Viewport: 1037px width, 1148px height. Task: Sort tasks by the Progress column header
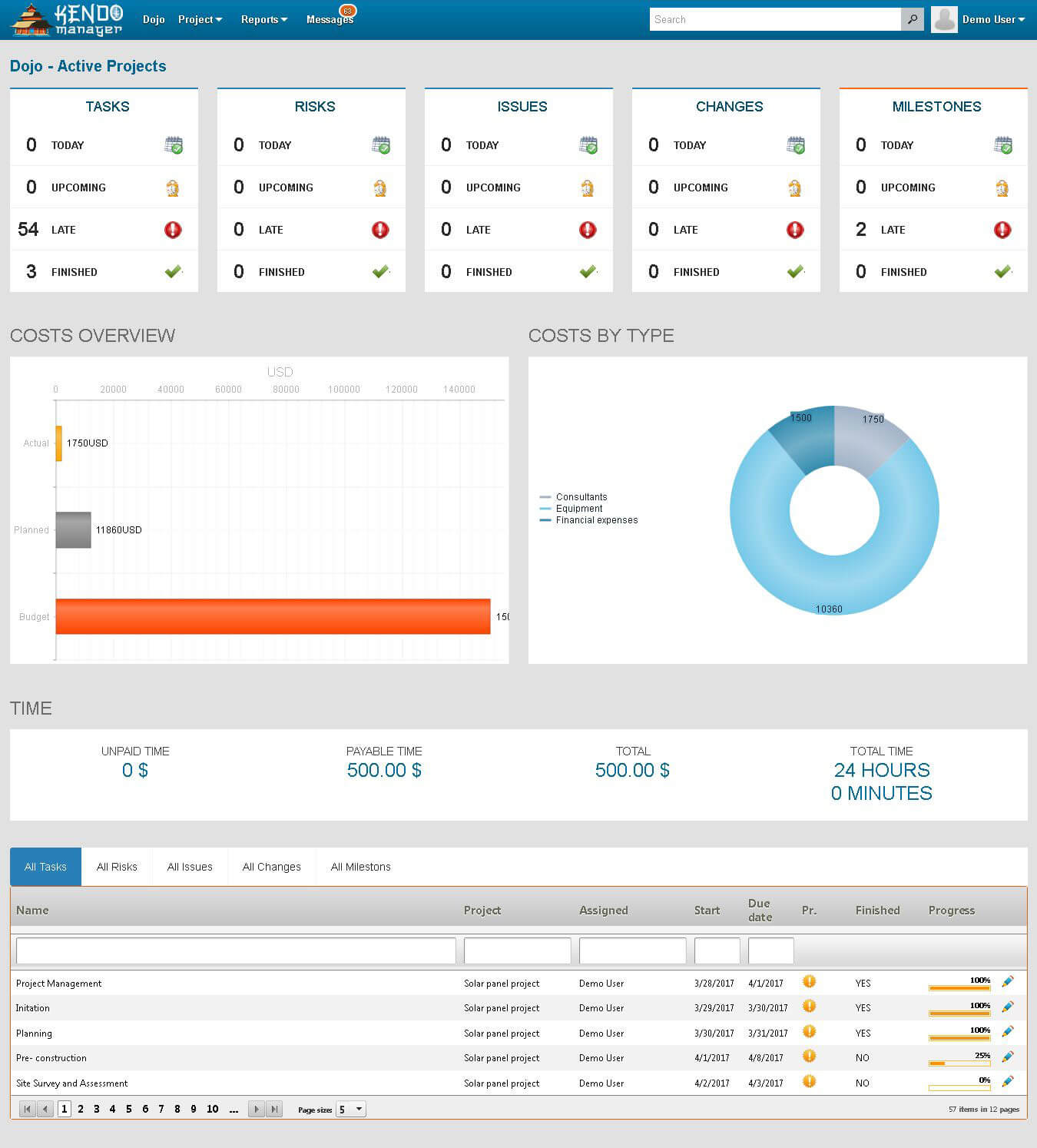952,910
